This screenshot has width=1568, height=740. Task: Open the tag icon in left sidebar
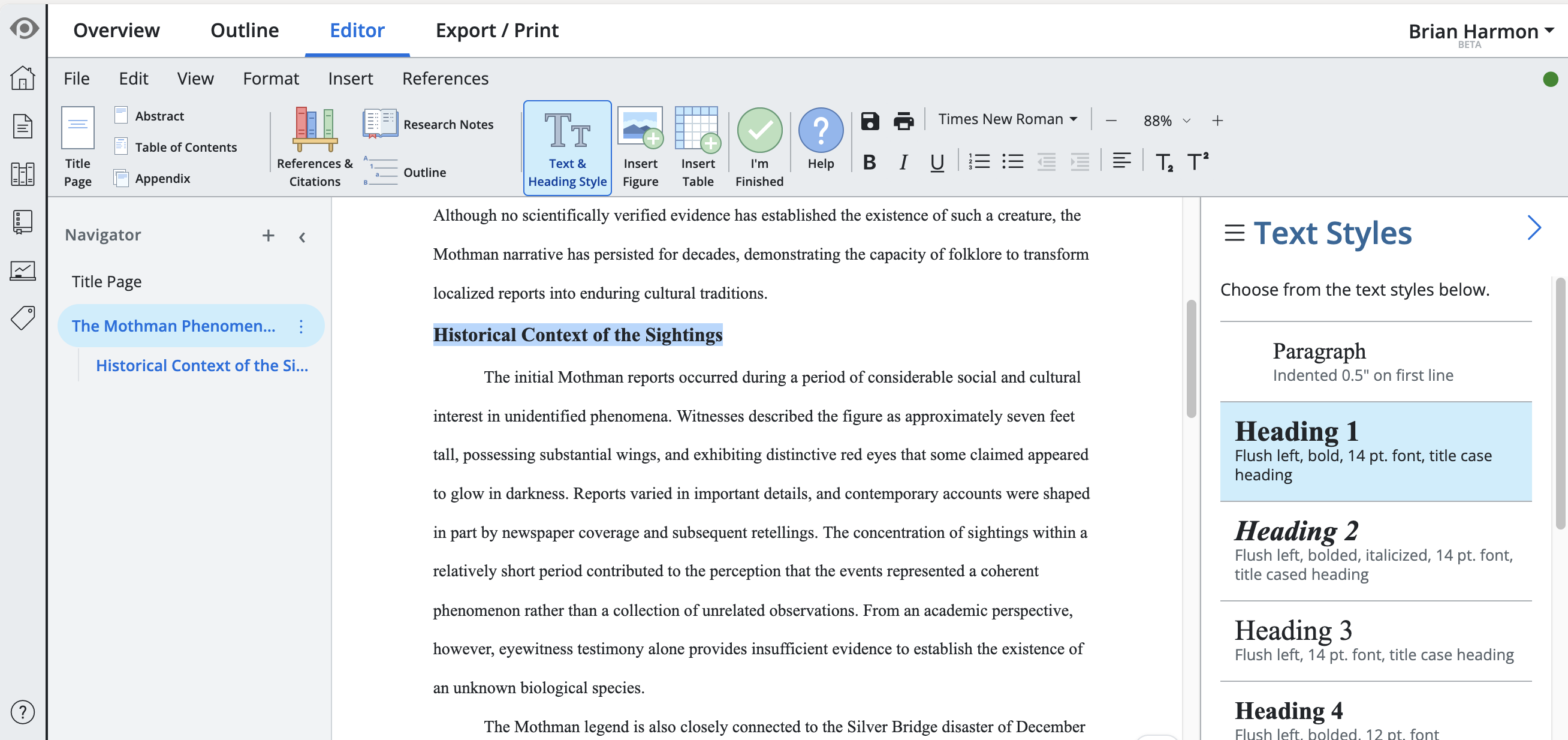click(x=23, y=318)
